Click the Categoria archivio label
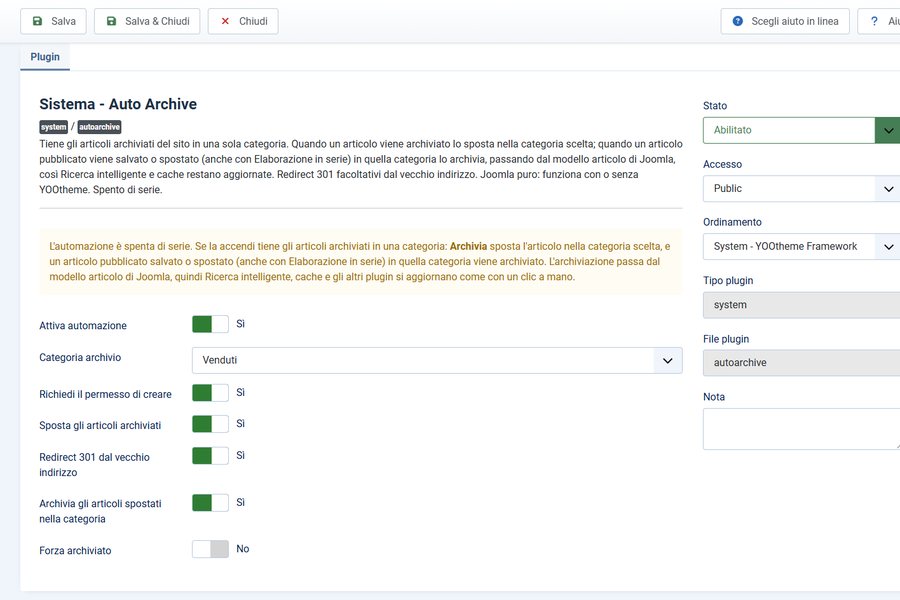 (80, 357)
